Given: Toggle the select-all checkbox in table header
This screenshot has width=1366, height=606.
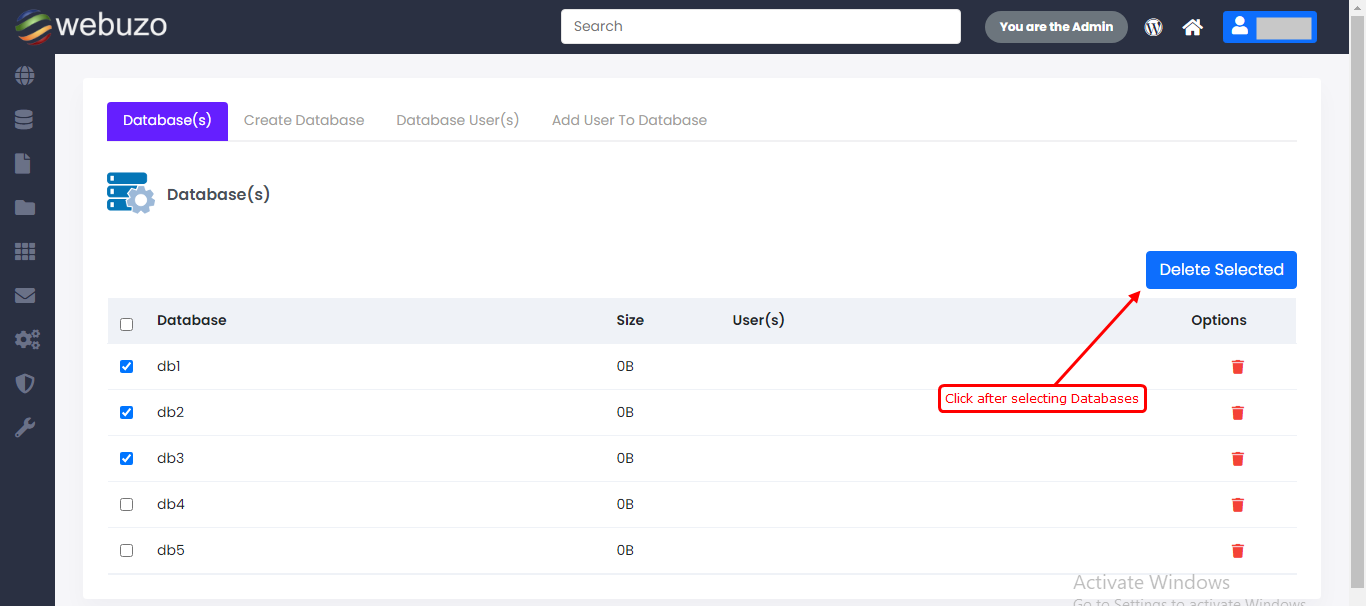Looking at the screenshot, I should 127,324.
